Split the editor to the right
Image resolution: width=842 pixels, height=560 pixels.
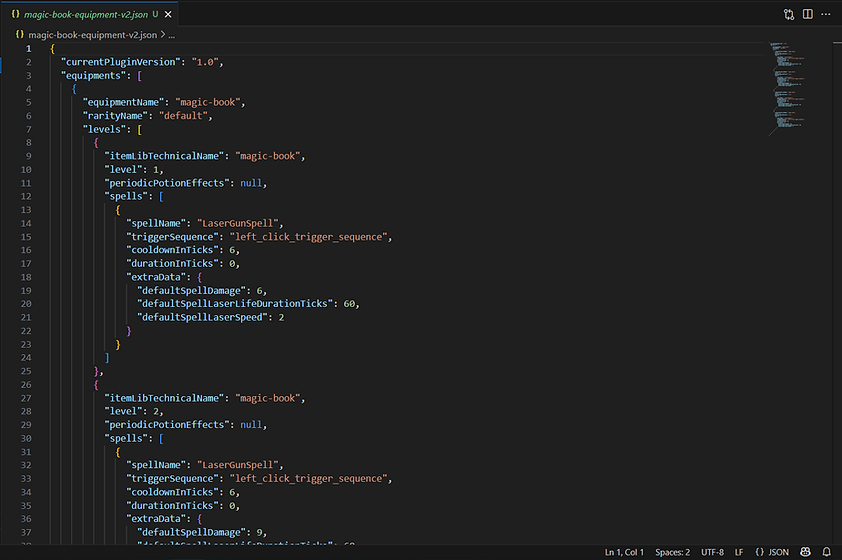pyautogui.click(x=808, y=14)
